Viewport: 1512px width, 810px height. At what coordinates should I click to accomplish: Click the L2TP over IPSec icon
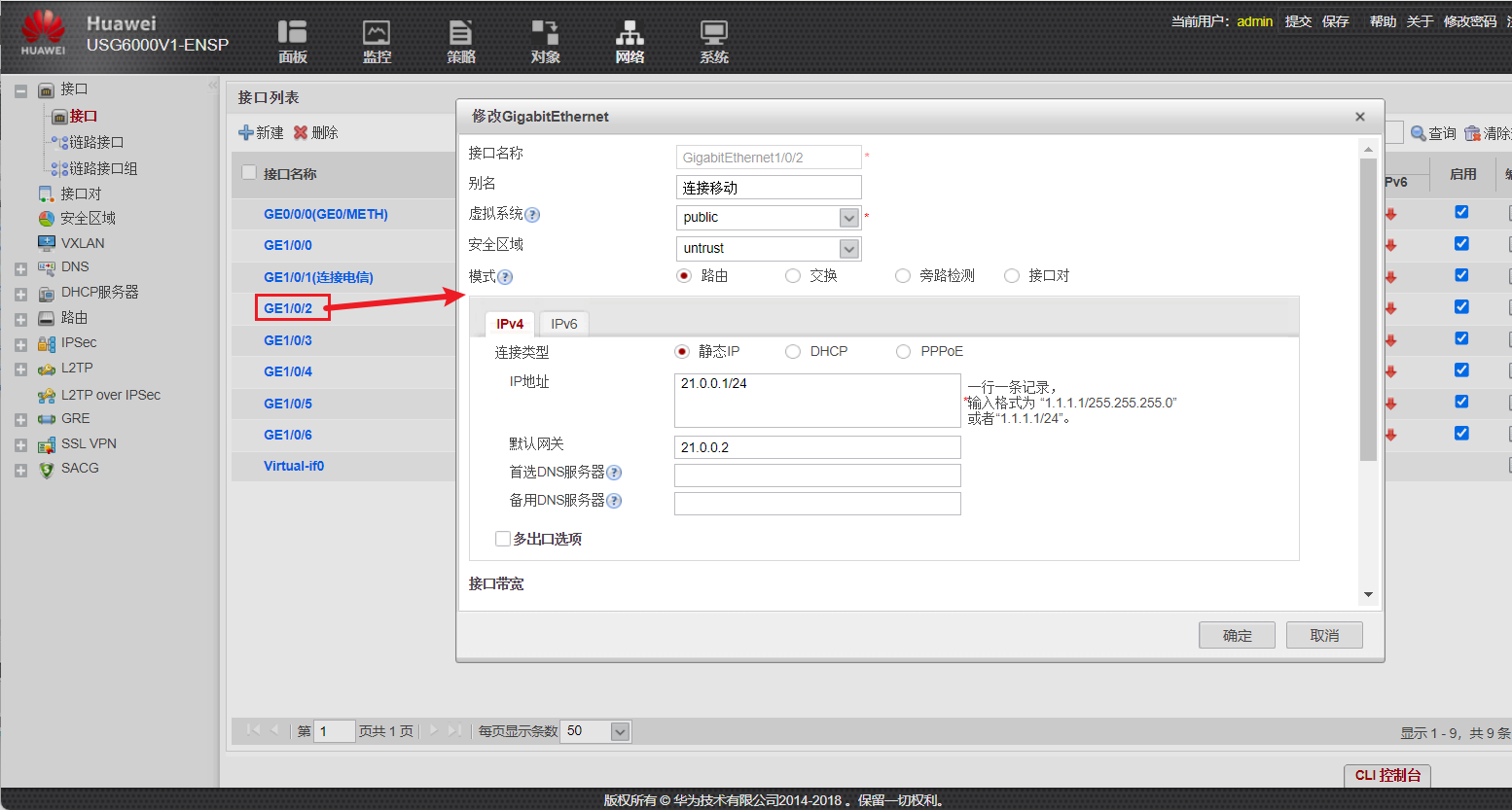tap(46, 395)
